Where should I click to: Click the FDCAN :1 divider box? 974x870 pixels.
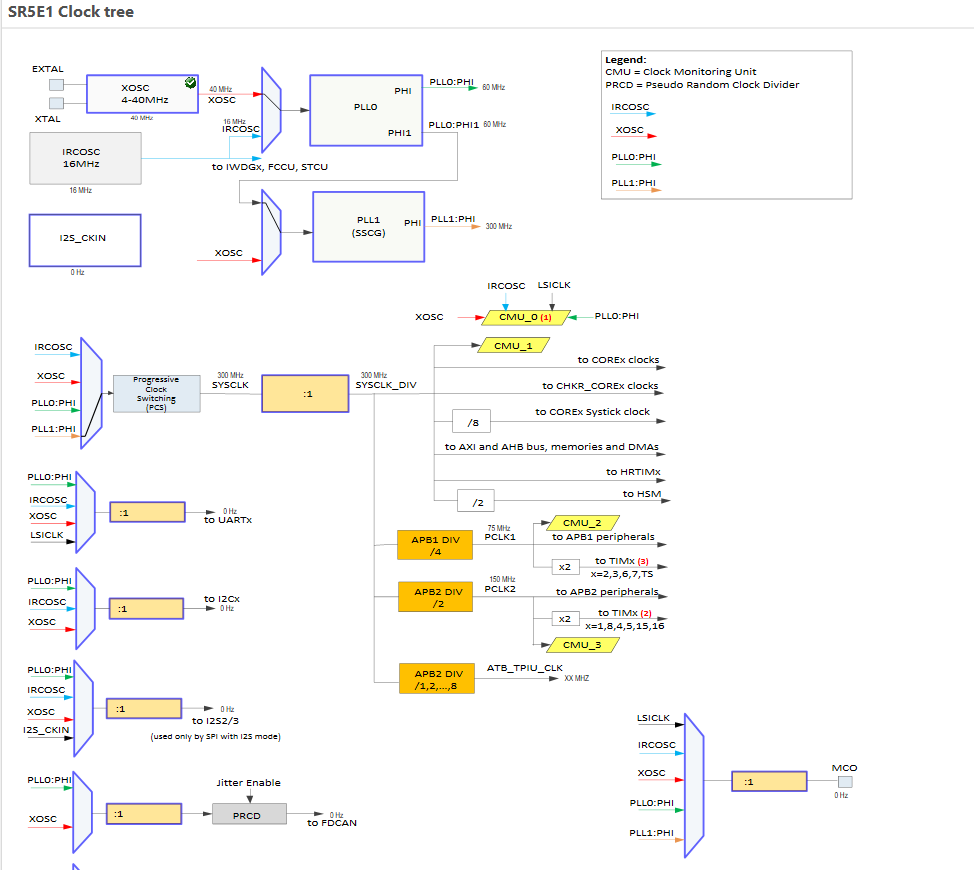click(144, 813)
